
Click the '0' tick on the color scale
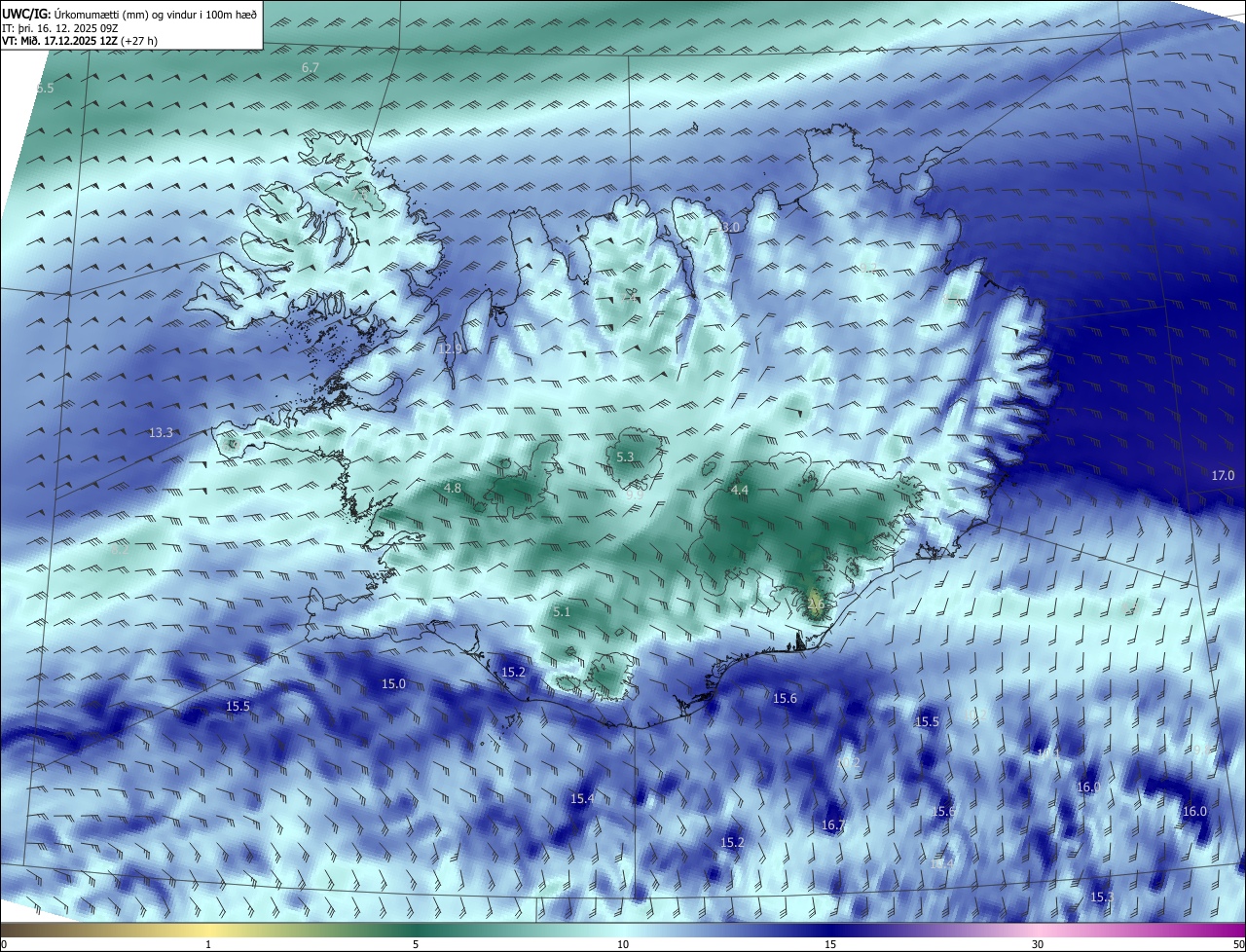3,944
